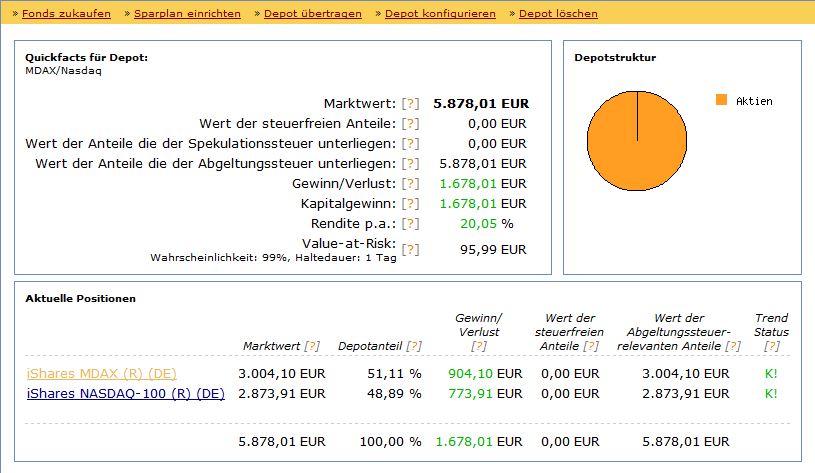Open the Depot konfigurieren link
The height and width of the screenshot is (473, 815).
click(440, 14)
